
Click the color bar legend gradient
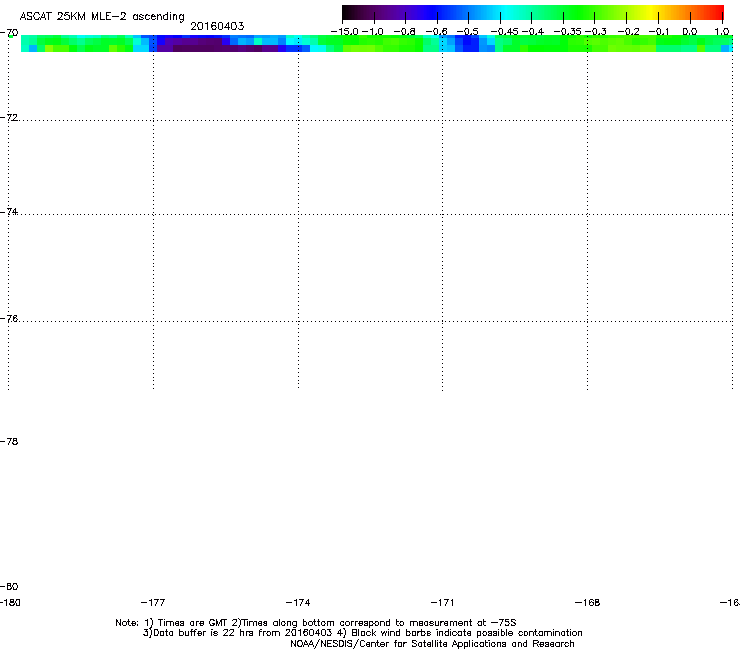pyautogui.click(x=533, y=12)
